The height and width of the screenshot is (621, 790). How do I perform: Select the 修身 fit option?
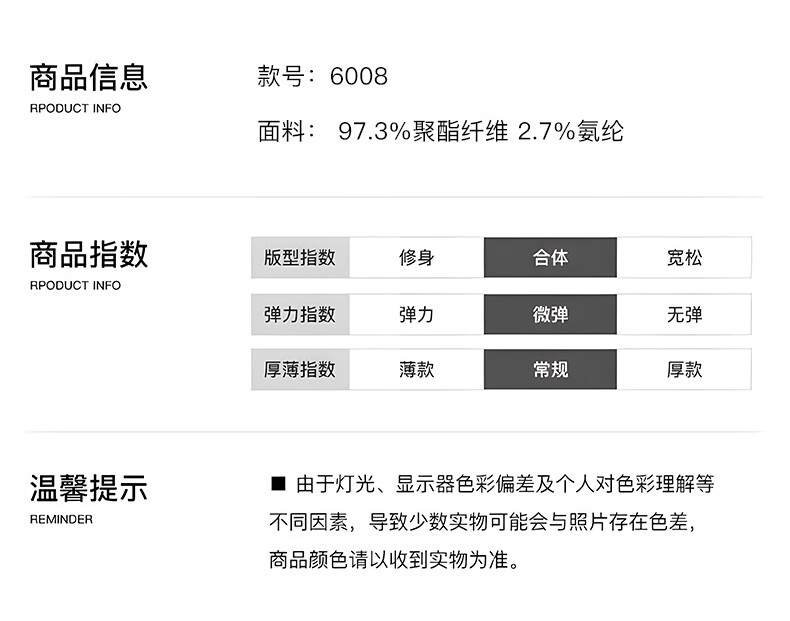point(416,258)
